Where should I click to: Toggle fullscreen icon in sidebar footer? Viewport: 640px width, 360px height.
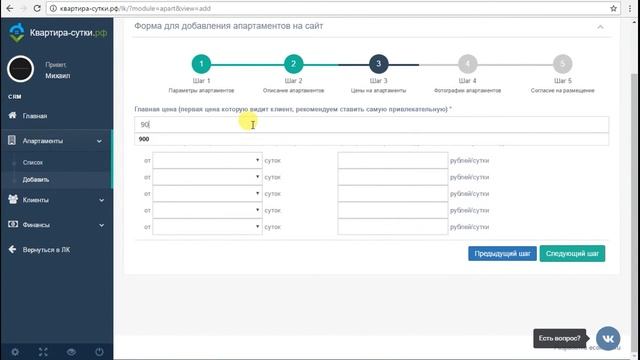(43, 352)
